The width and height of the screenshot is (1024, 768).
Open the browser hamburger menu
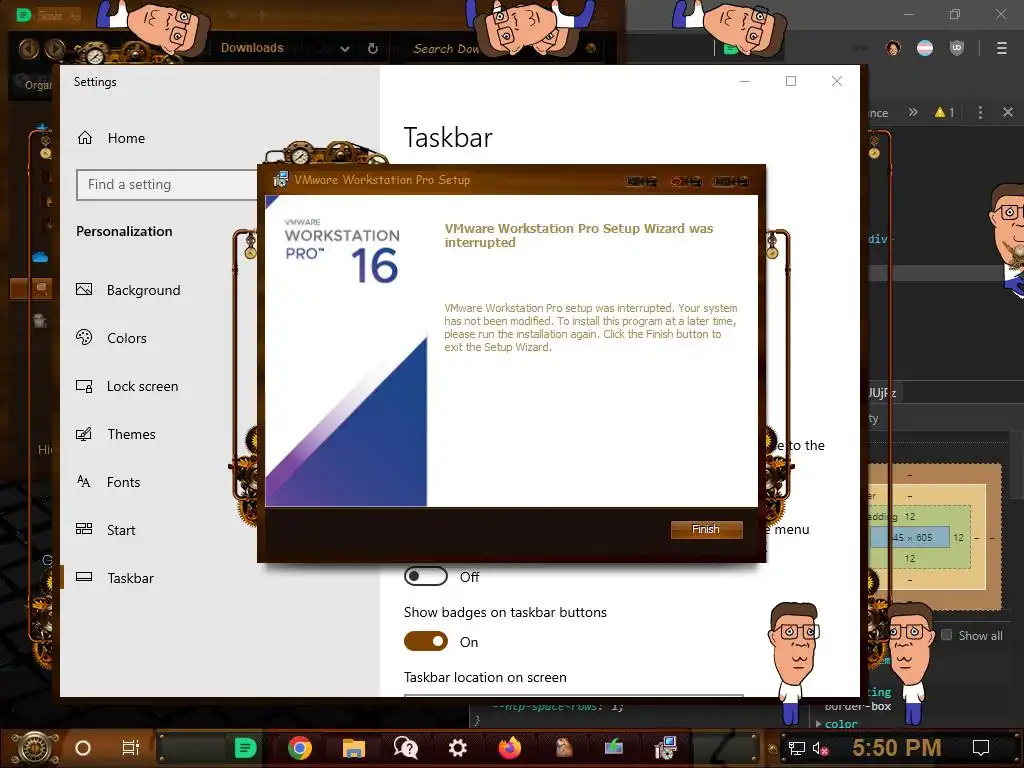coord(1002,48)
